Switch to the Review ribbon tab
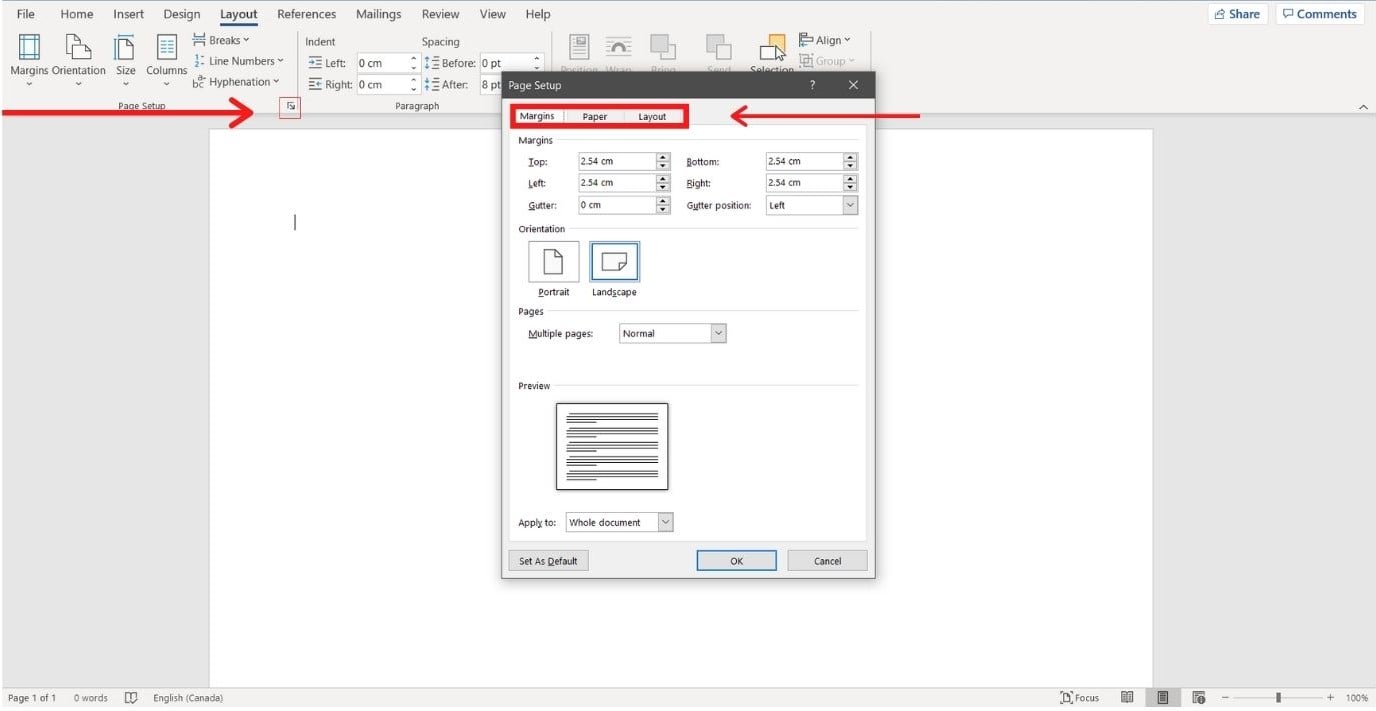Viewport: 1376px width, 711px height. (x=440, y=14)
